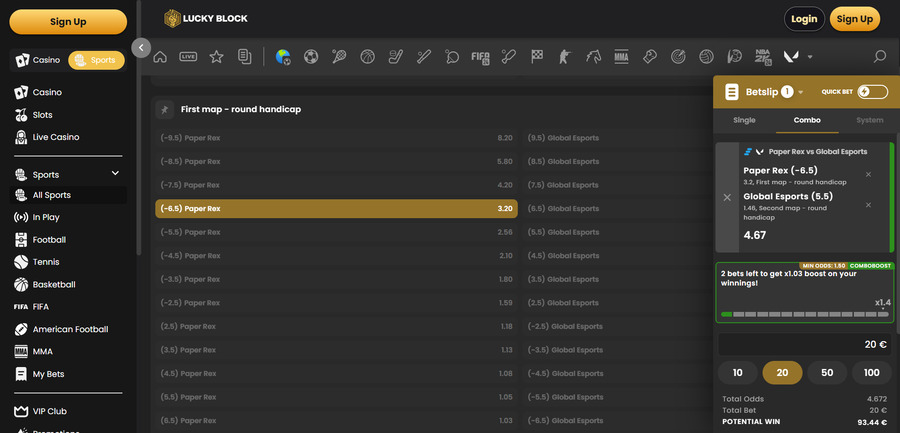Select (-9.5) Paper Rex odds 8.20

point(336,138)
